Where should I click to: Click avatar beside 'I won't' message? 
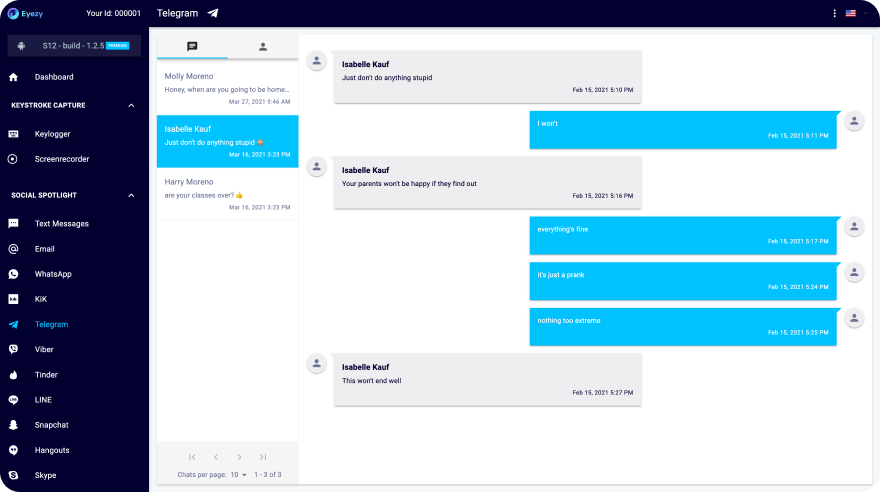pos(854,121)
